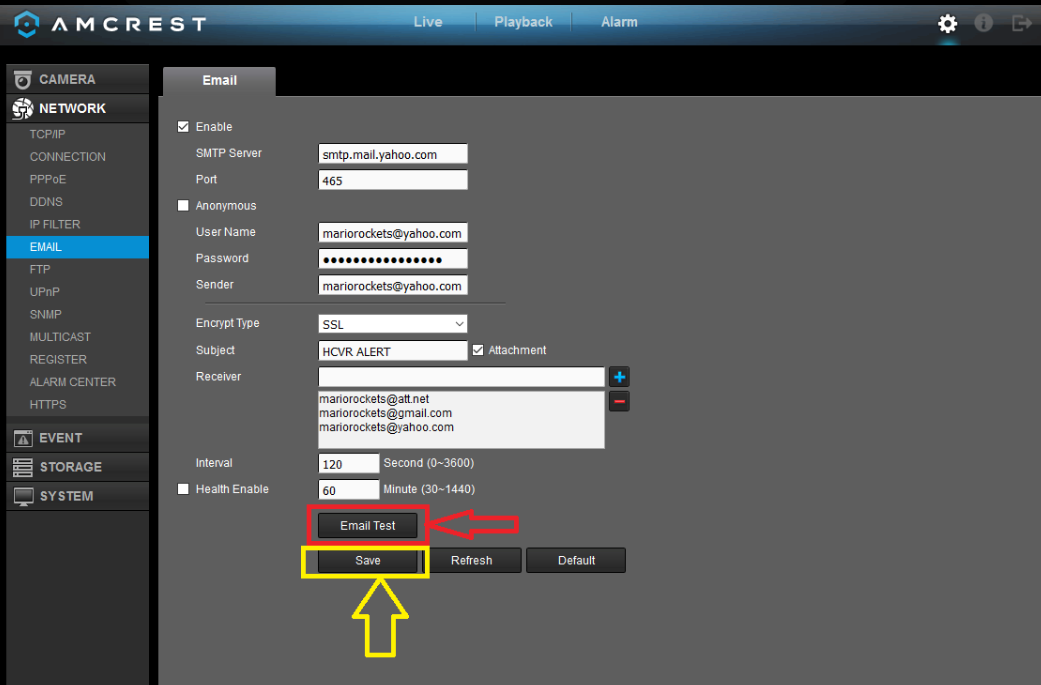
Task: Click the Save button
Action: 368,561
